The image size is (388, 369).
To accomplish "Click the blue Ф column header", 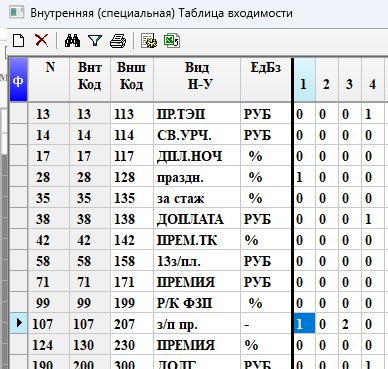I will (18, 80).
